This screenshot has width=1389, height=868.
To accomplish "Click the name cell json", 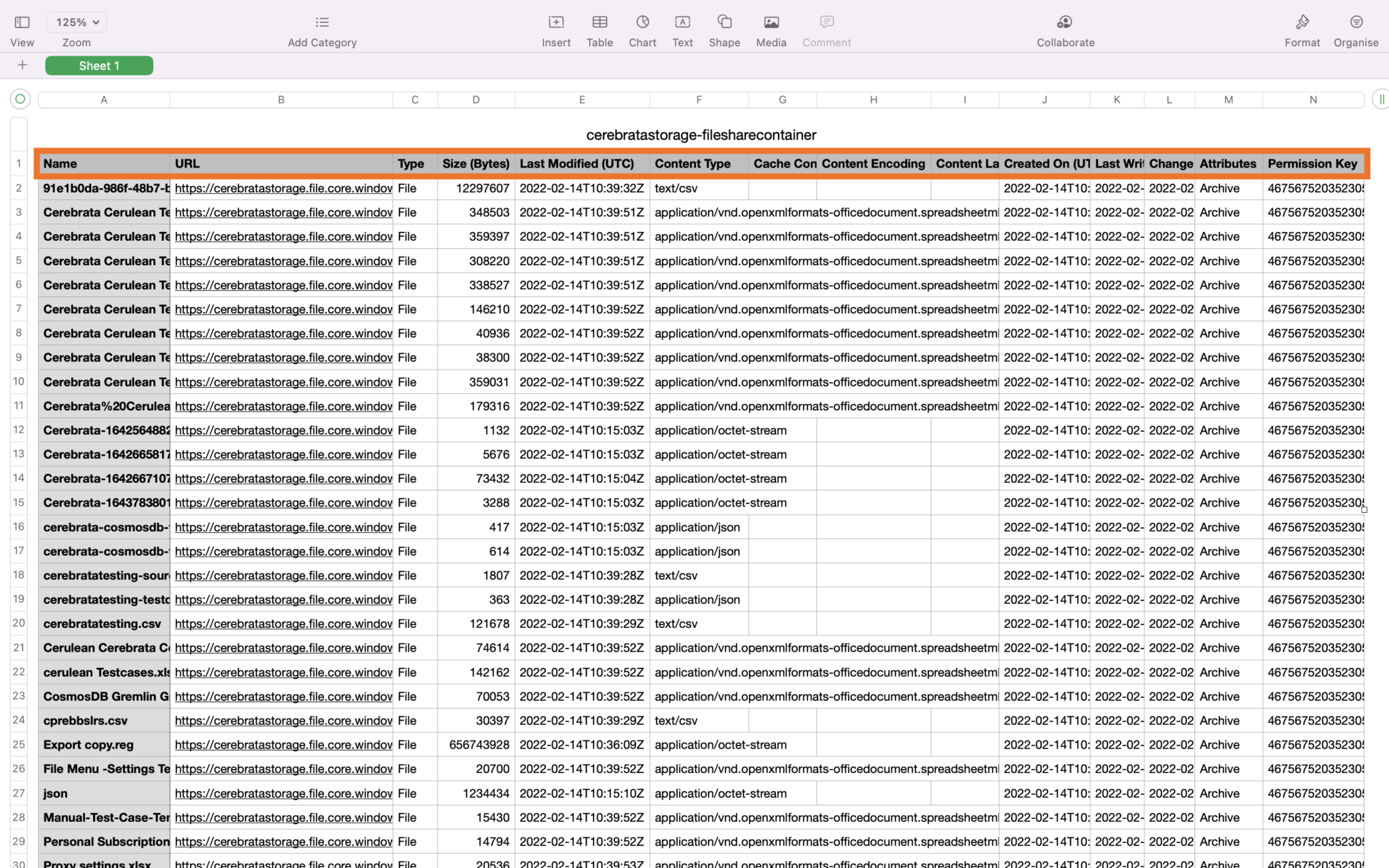I will (x=104, y=793).
